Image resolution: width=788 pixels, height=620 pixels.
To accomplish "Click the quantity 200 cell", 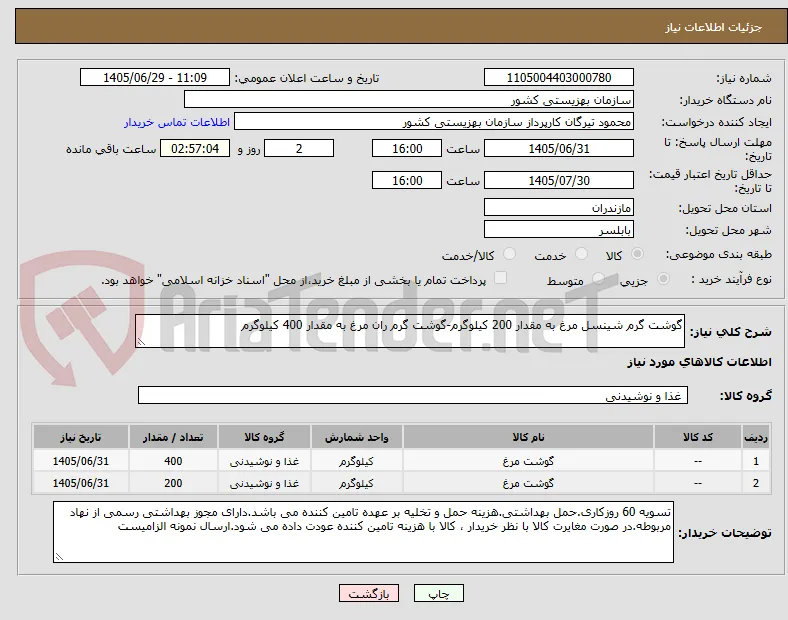I will pyautogui.click(x=173, y=483).
